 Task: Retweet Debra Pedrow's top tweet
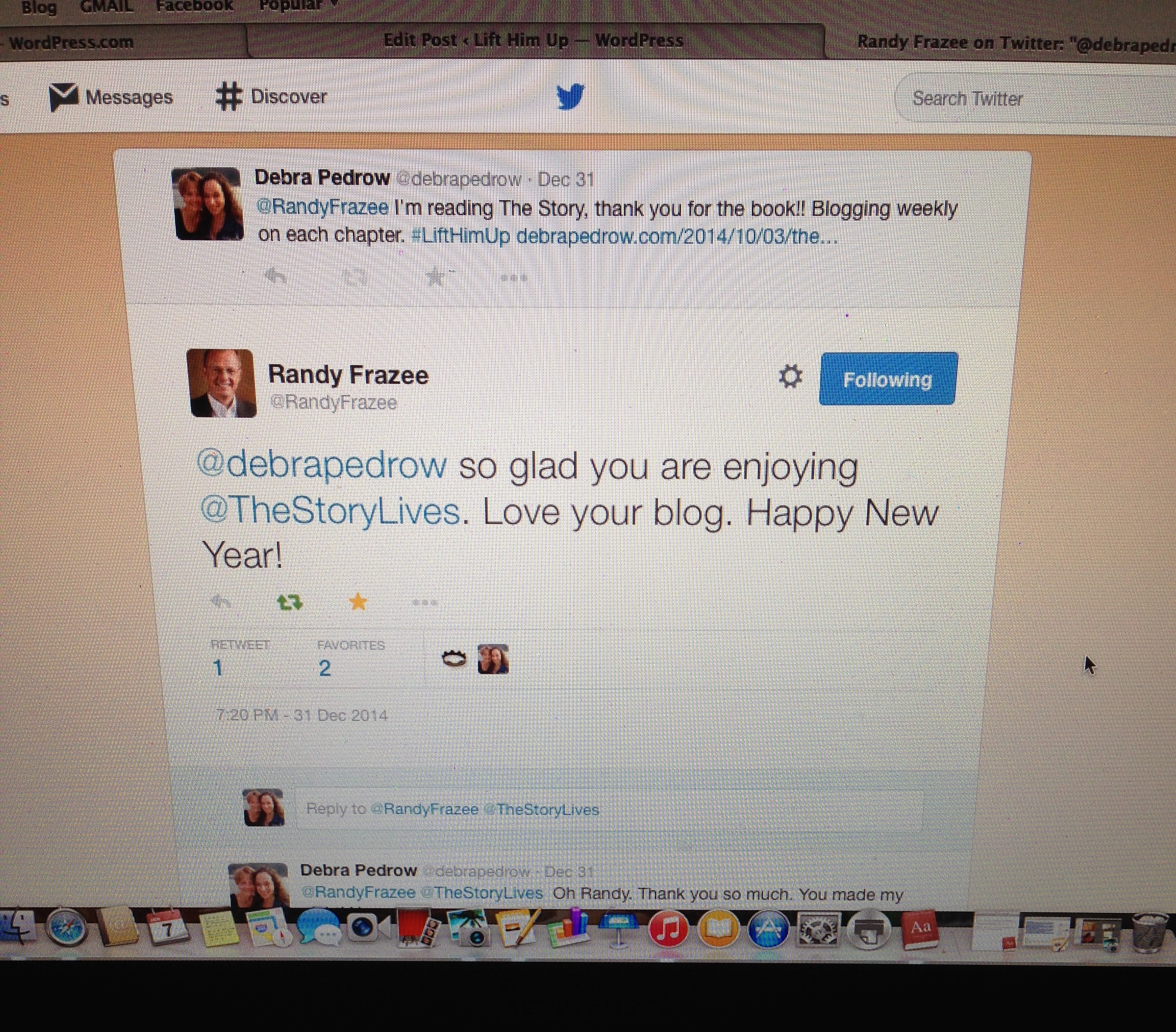coord(355,277)
